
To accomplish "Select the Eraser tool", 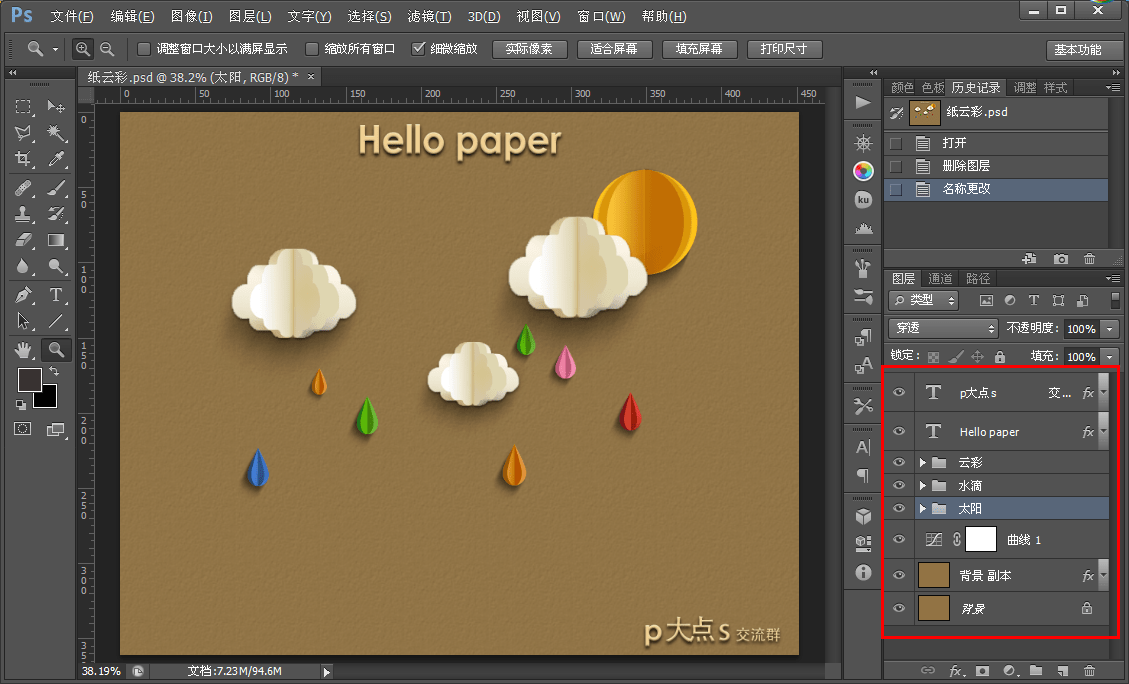I will [23, 240].
